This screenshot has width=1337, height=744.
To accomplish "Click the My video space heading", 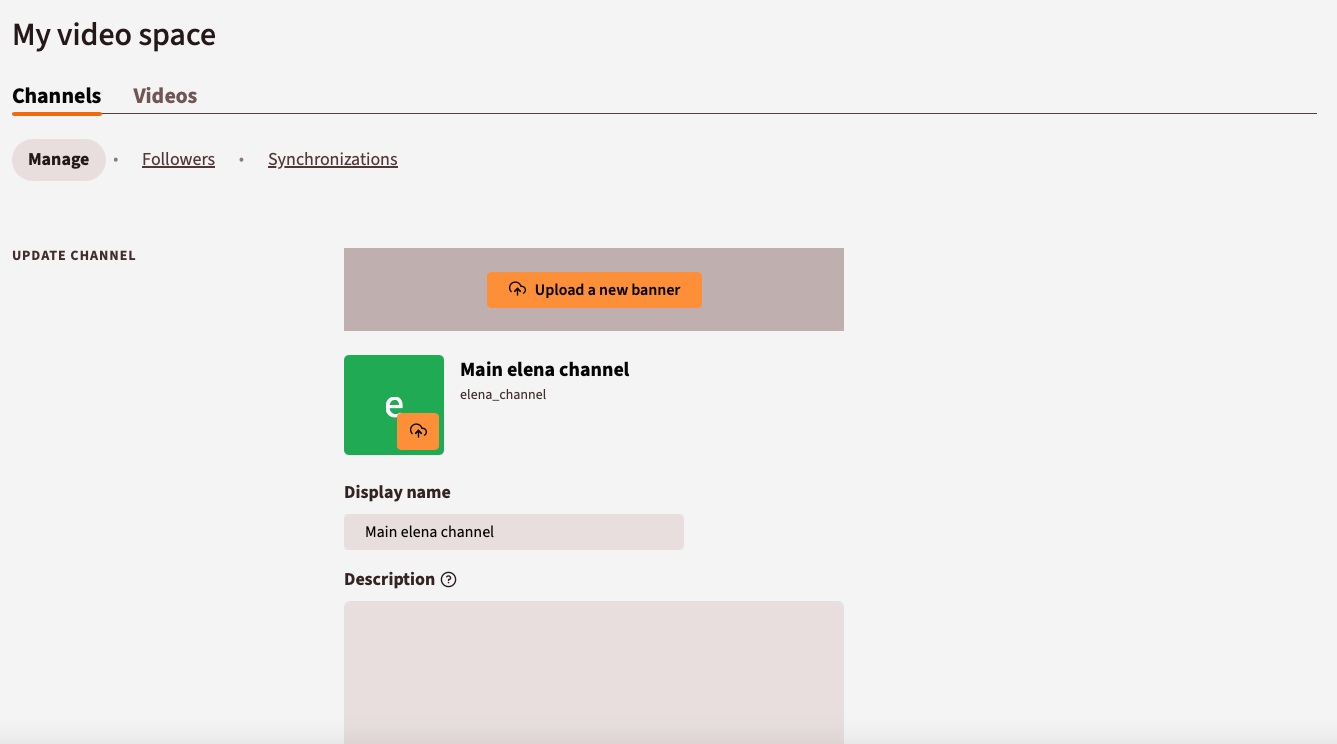I will (x=113, y=34).
